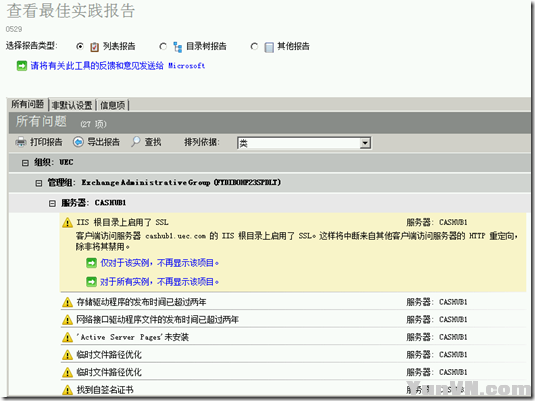The width and height of the screenshot is (535, 401).
Task: Open the feedback link to Microsoft
Action: click(x=118, y=66)
